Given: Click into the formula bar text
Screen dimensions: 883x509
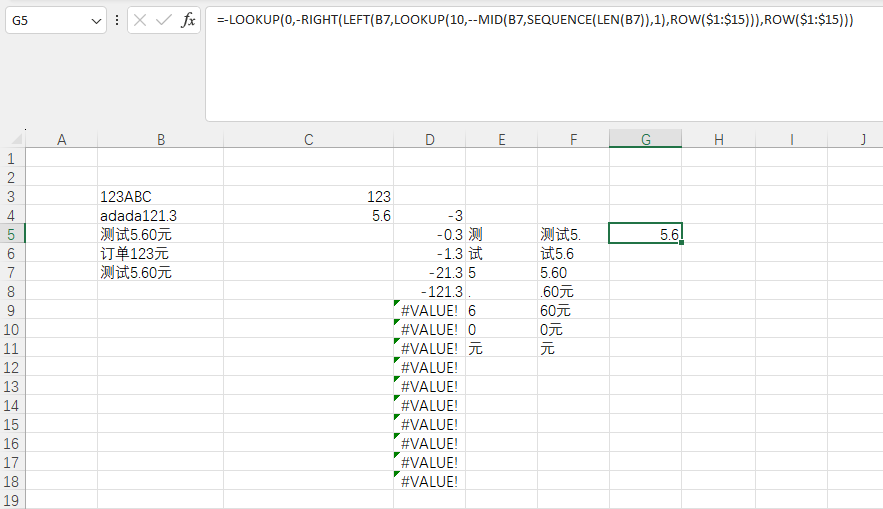Looking at the screenshot, I should [x=535, y=20].
